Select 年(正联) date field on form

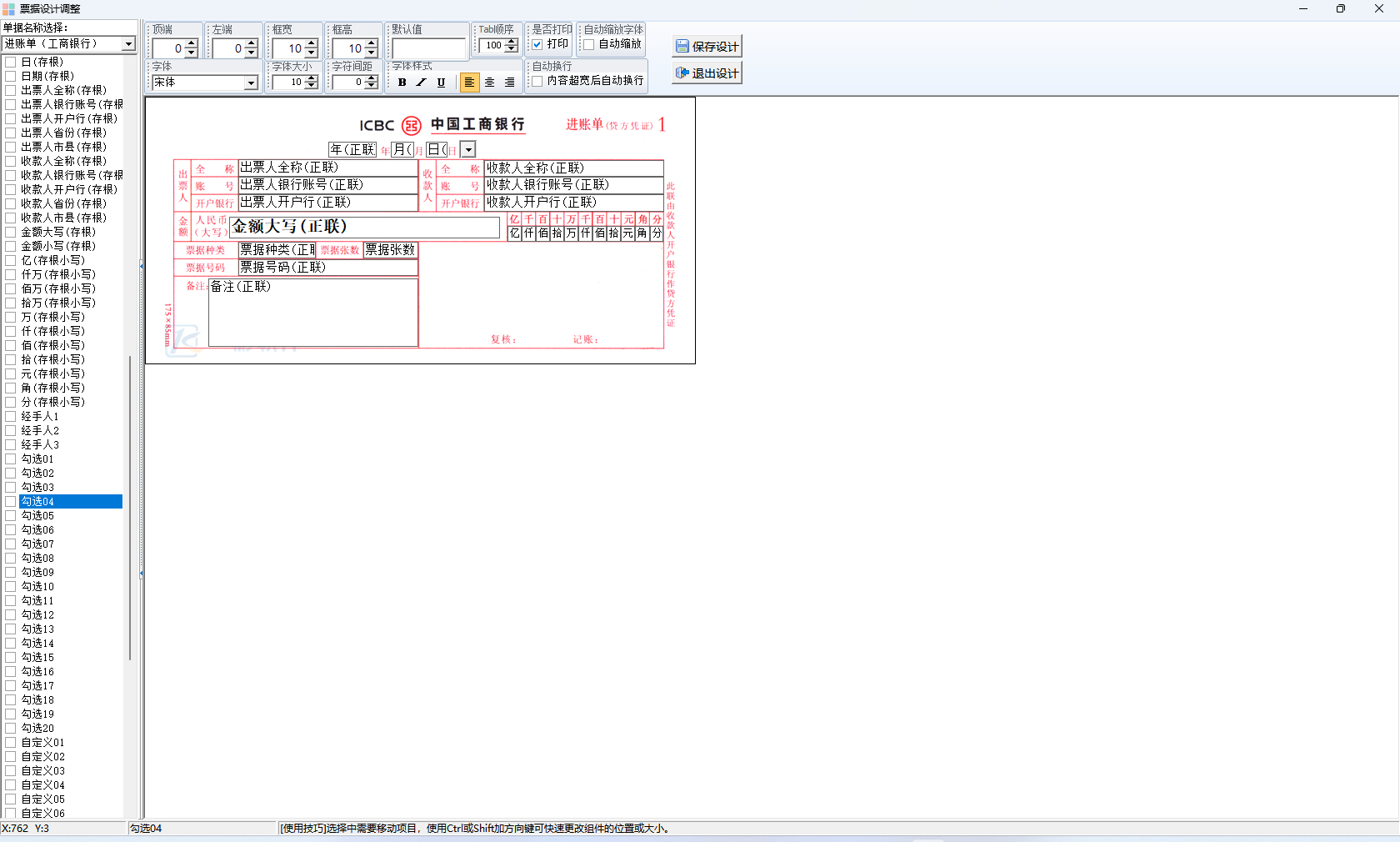tap(352, 149)
